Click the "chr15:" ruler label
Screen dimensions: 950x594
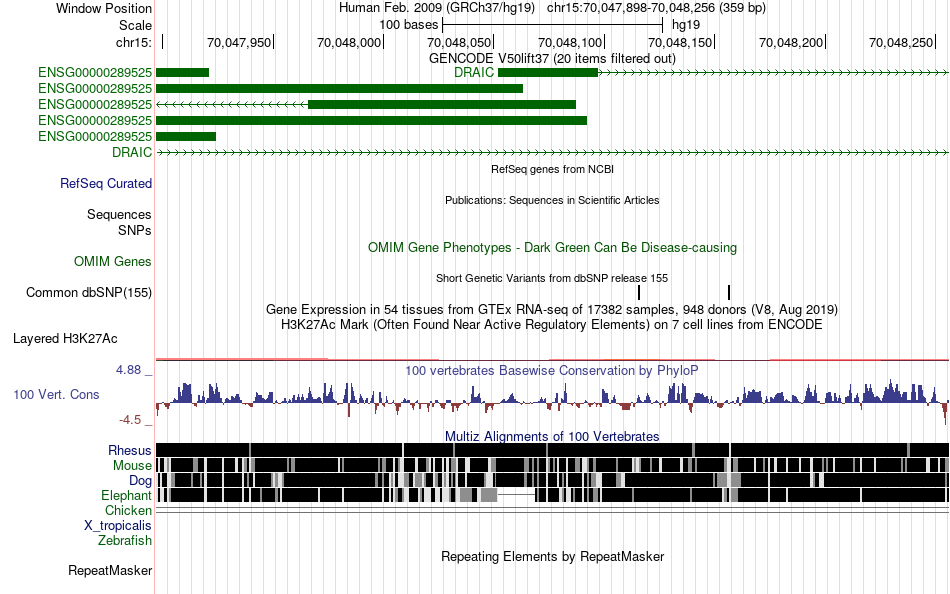coord(134,42)
